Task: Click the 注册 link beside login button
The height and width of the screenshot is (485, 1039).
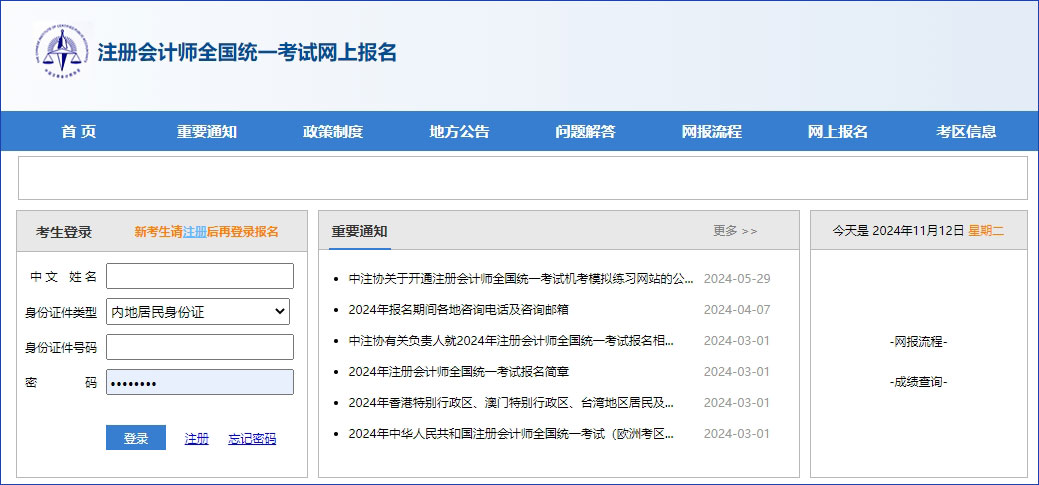Action: 197,439
